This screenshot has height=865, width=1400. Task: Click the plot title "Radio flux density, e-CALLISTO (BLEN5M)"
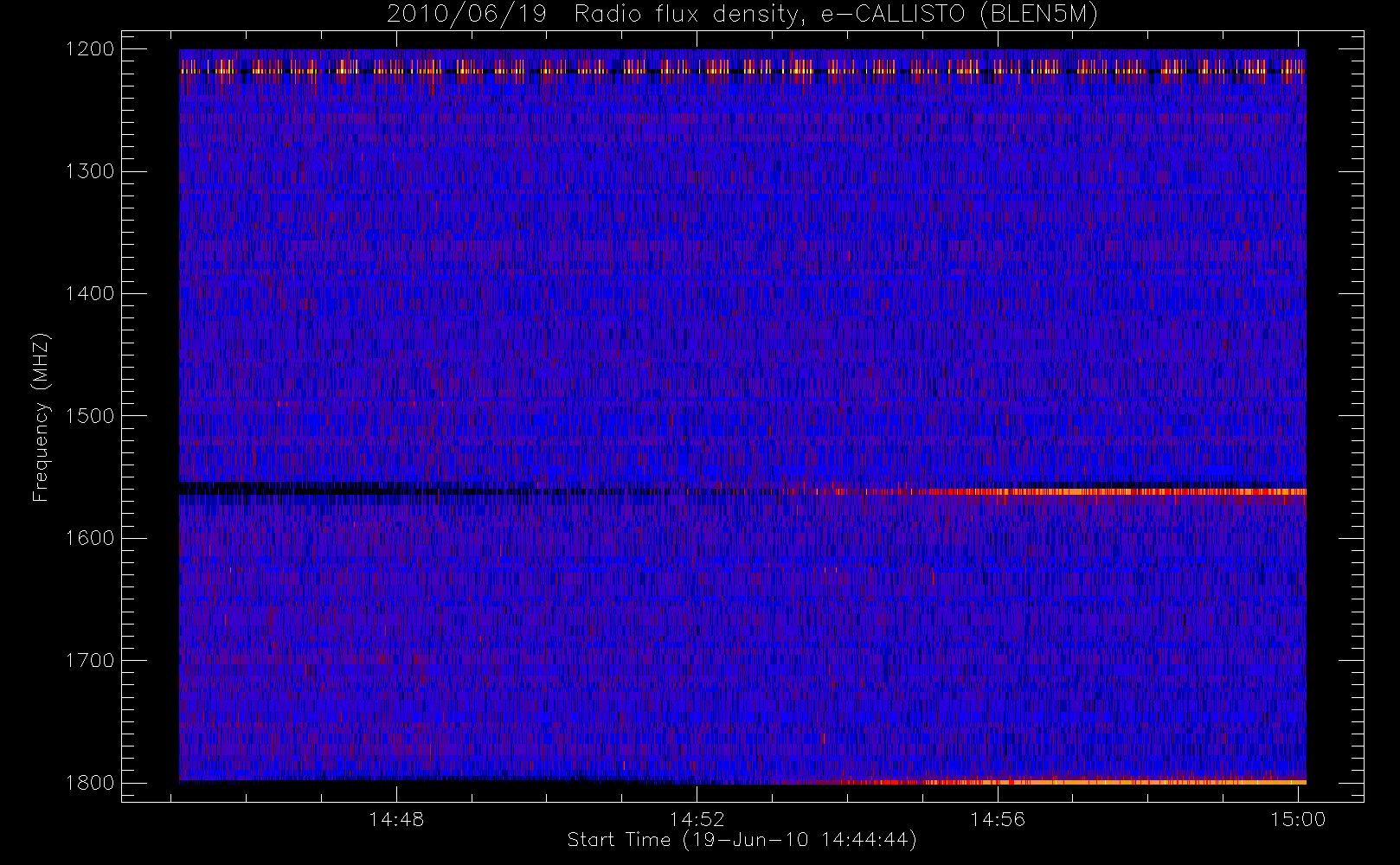click(x=836, y=15)
